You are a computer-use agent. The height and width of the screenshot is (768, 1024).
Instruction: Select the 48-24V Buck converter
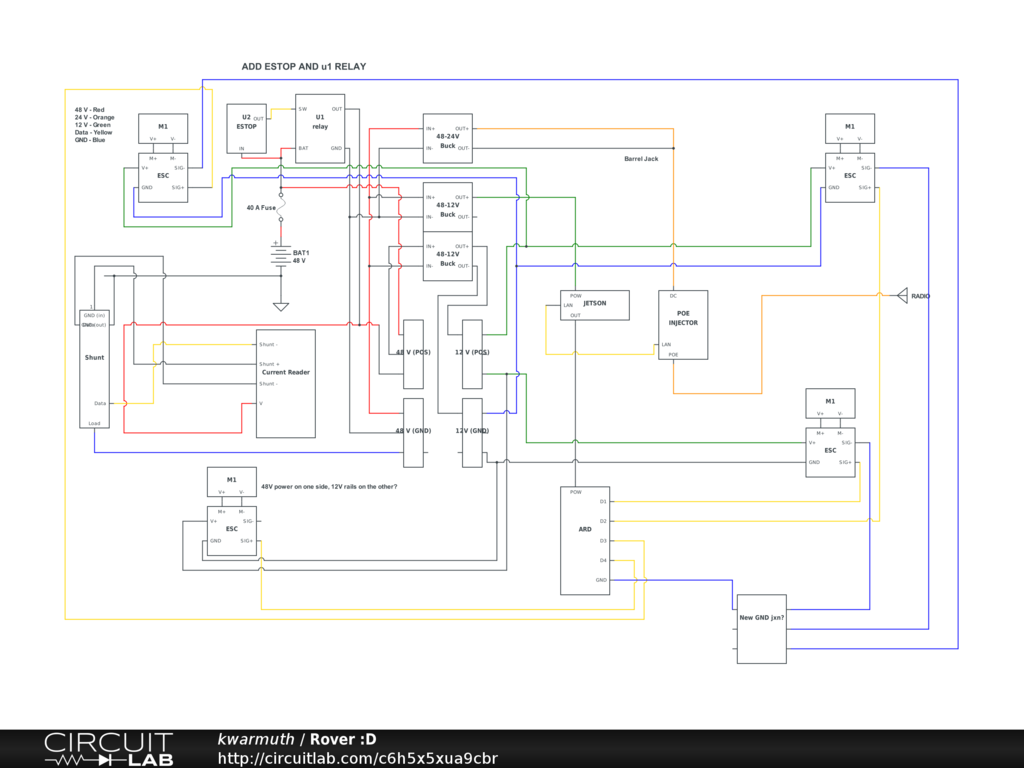point(447,138)
